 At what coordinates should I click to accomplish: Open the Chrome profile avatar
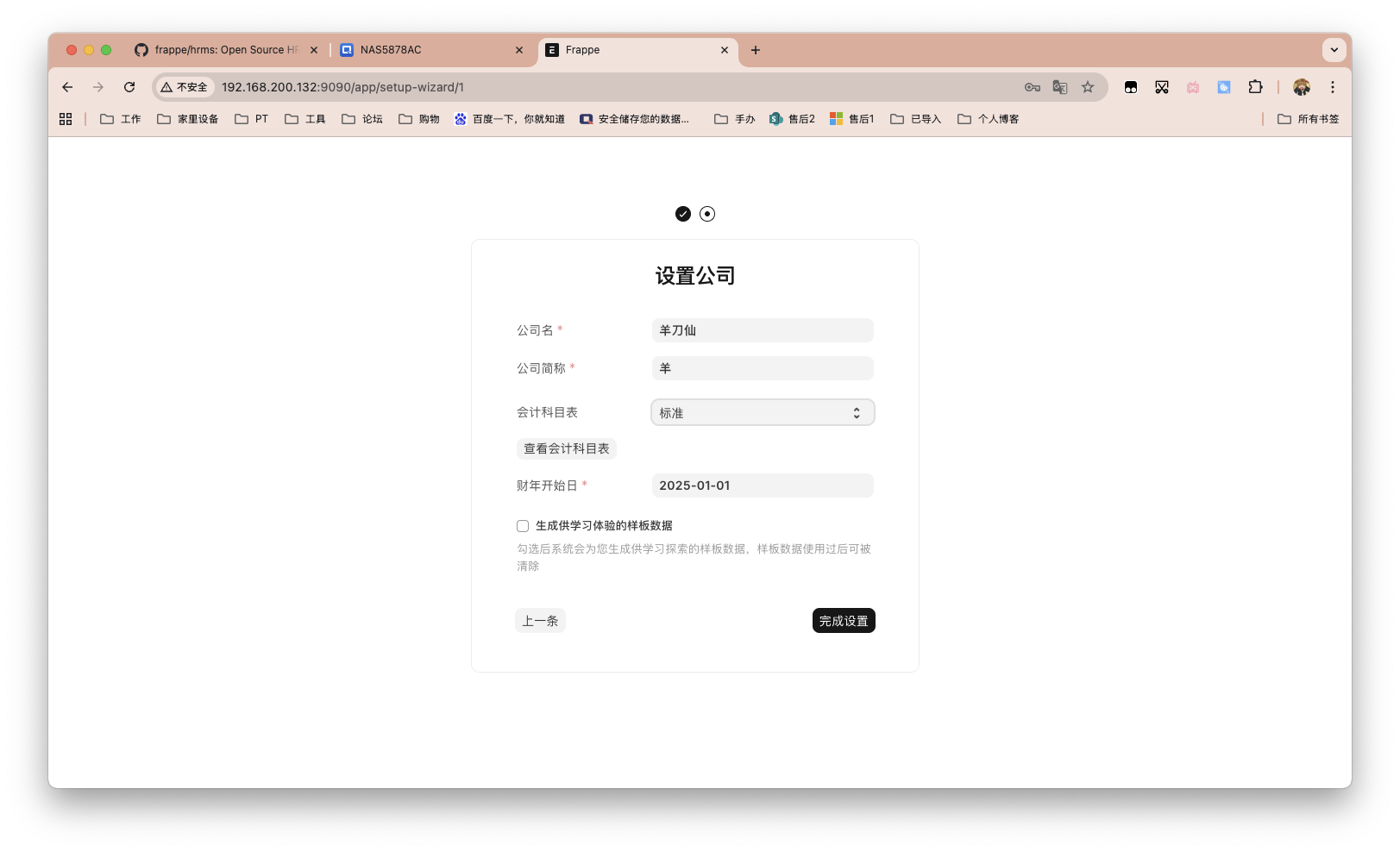pos(1301,87)
